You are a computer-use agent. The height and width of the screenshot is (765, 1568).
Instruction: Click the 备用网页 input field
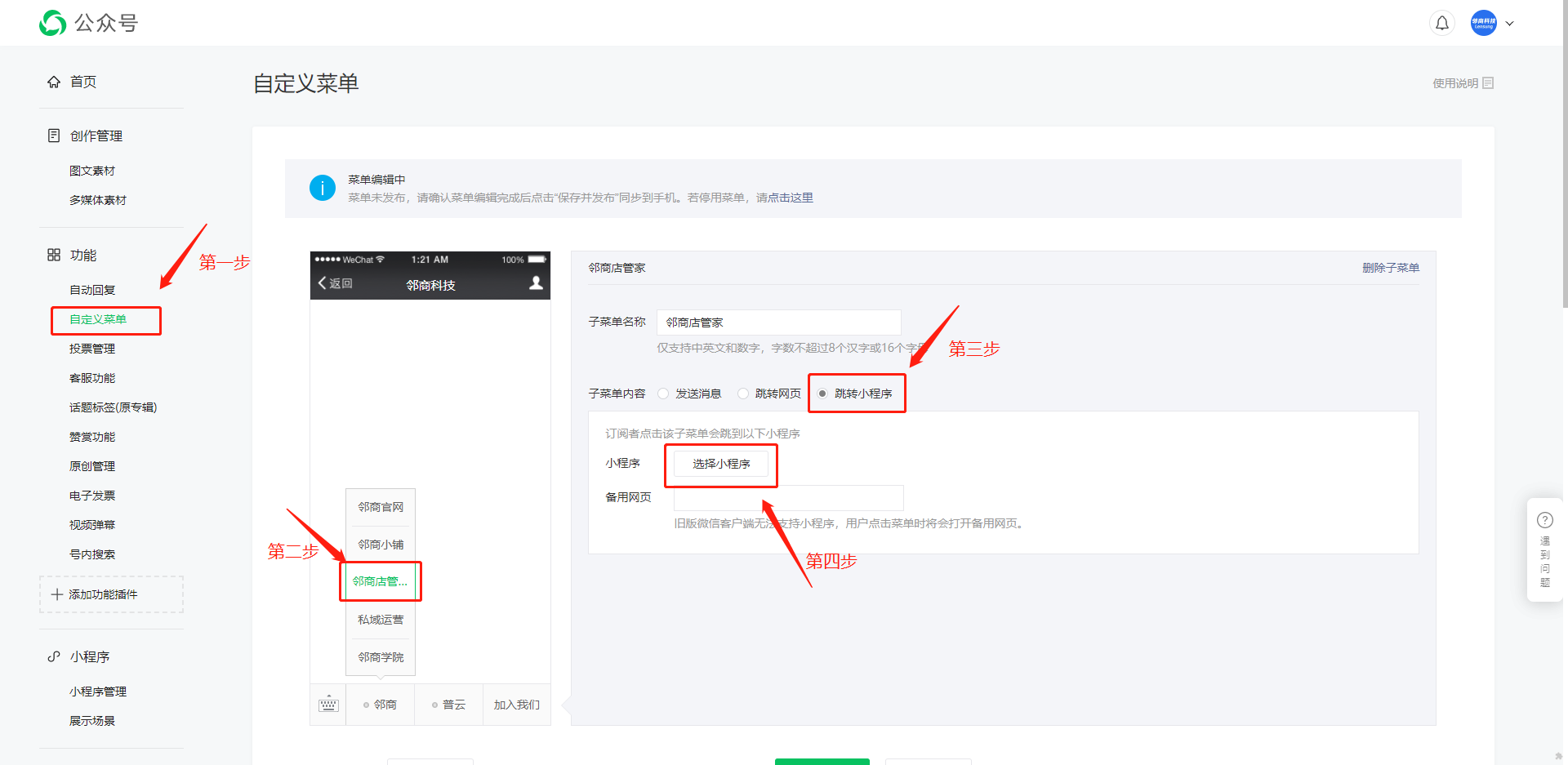click(x=789, y=497)
